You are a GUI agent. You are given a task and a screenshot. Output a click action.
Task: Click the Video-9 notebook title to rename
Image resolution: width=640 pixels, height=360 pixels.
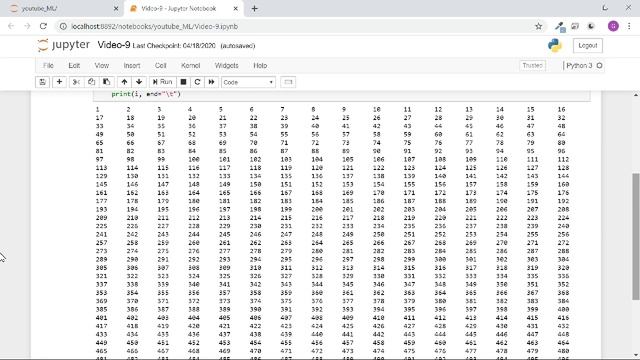[114, 45]
